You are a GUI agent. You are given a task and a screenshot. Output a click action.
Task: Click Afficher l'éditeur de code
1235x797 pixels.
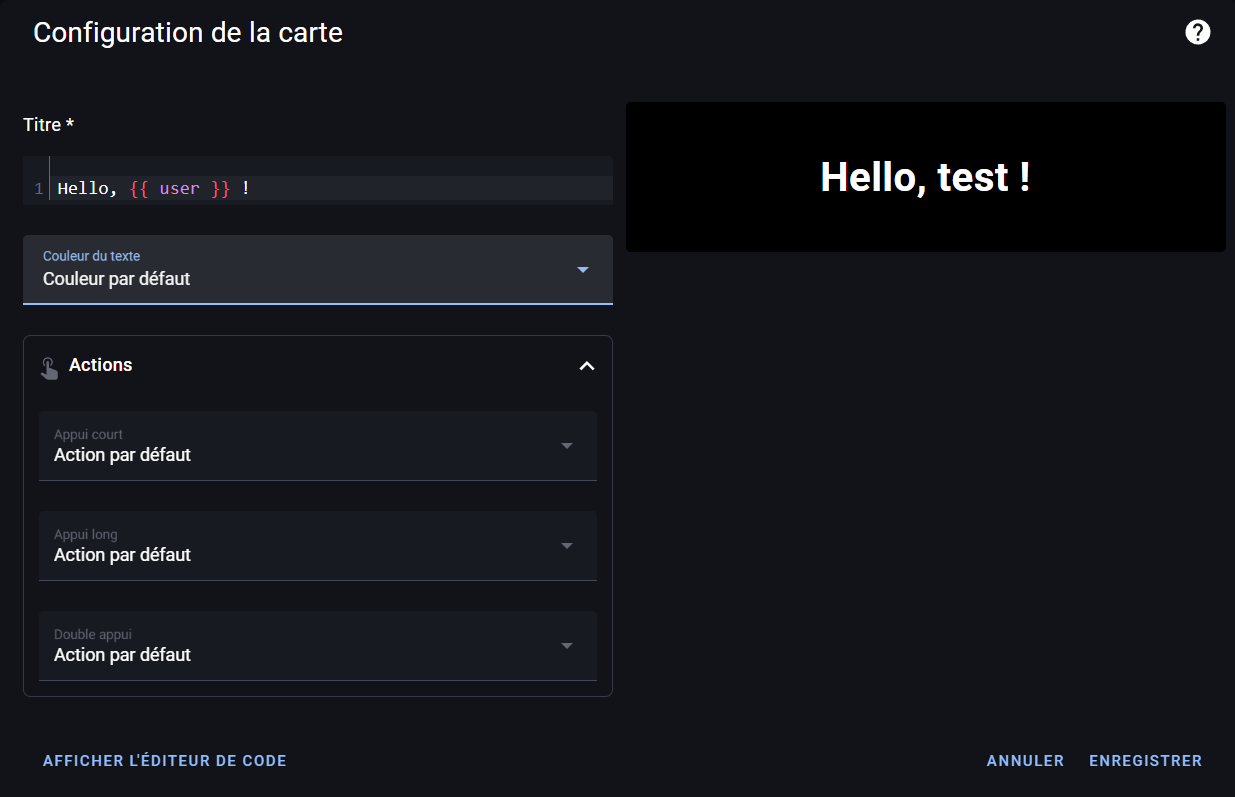click(x=165, y=760)
